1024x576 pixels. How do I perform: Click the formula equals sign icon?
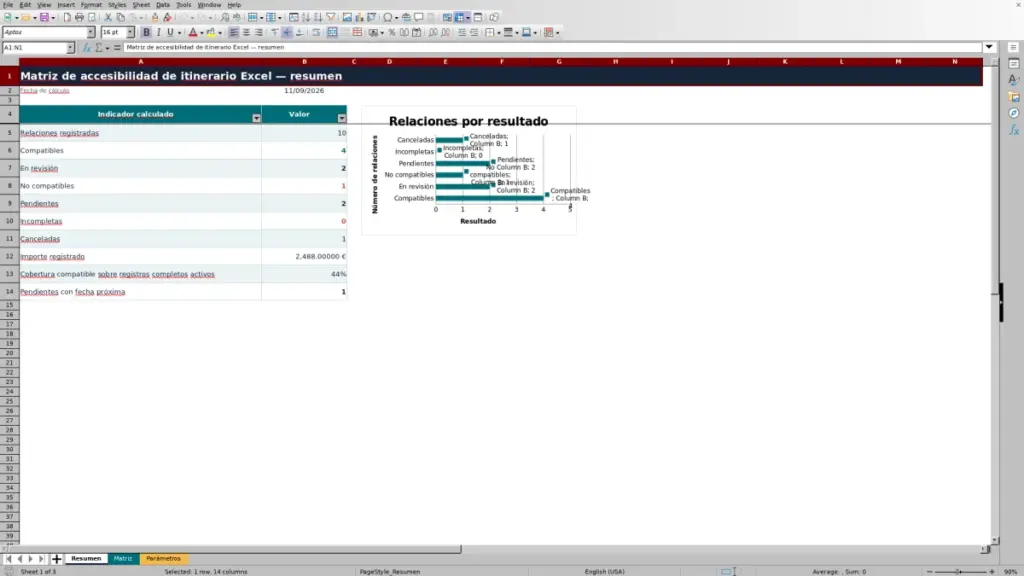(117, 48)
